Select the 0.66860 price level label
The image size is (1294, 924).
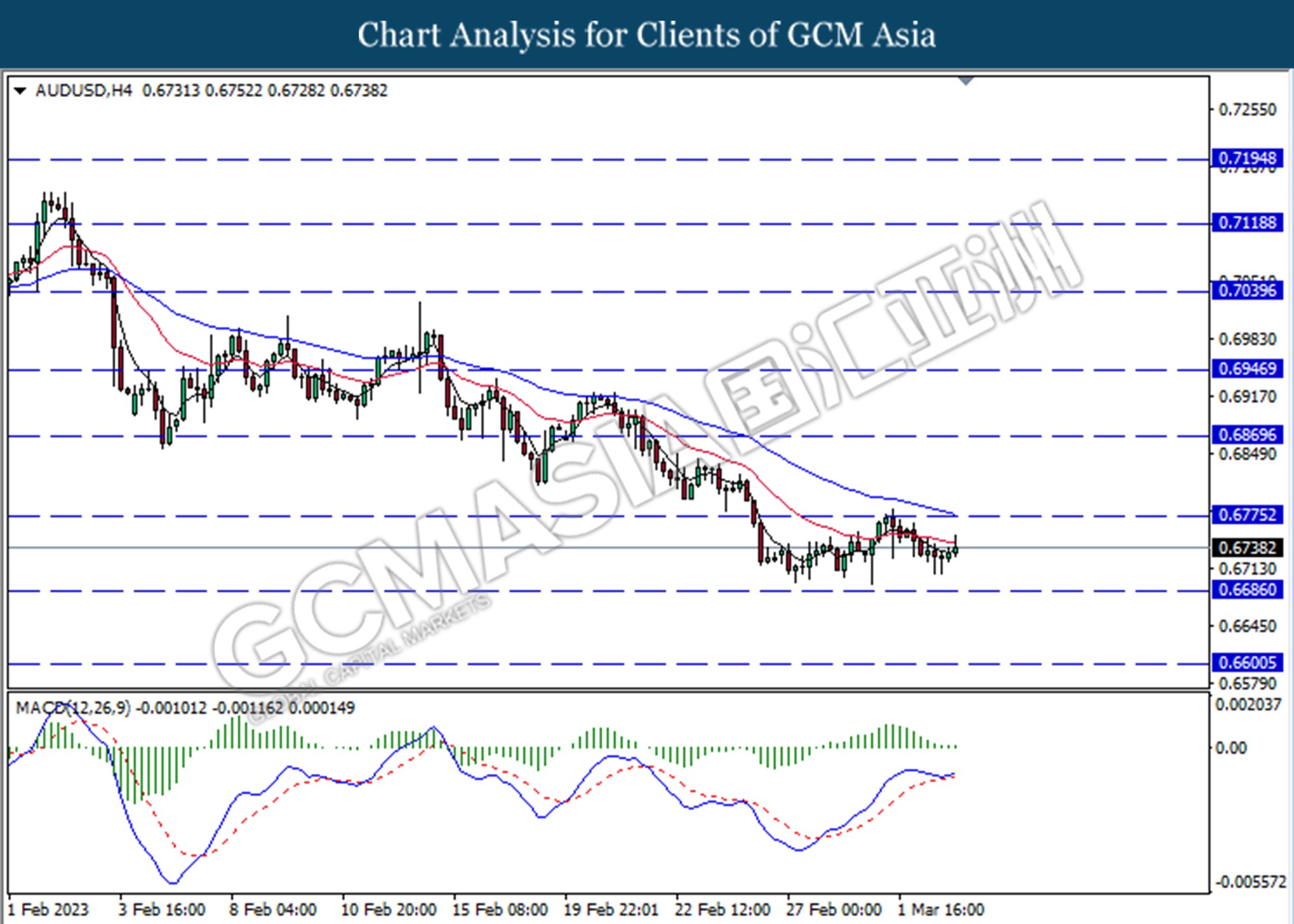(1247, 590)
